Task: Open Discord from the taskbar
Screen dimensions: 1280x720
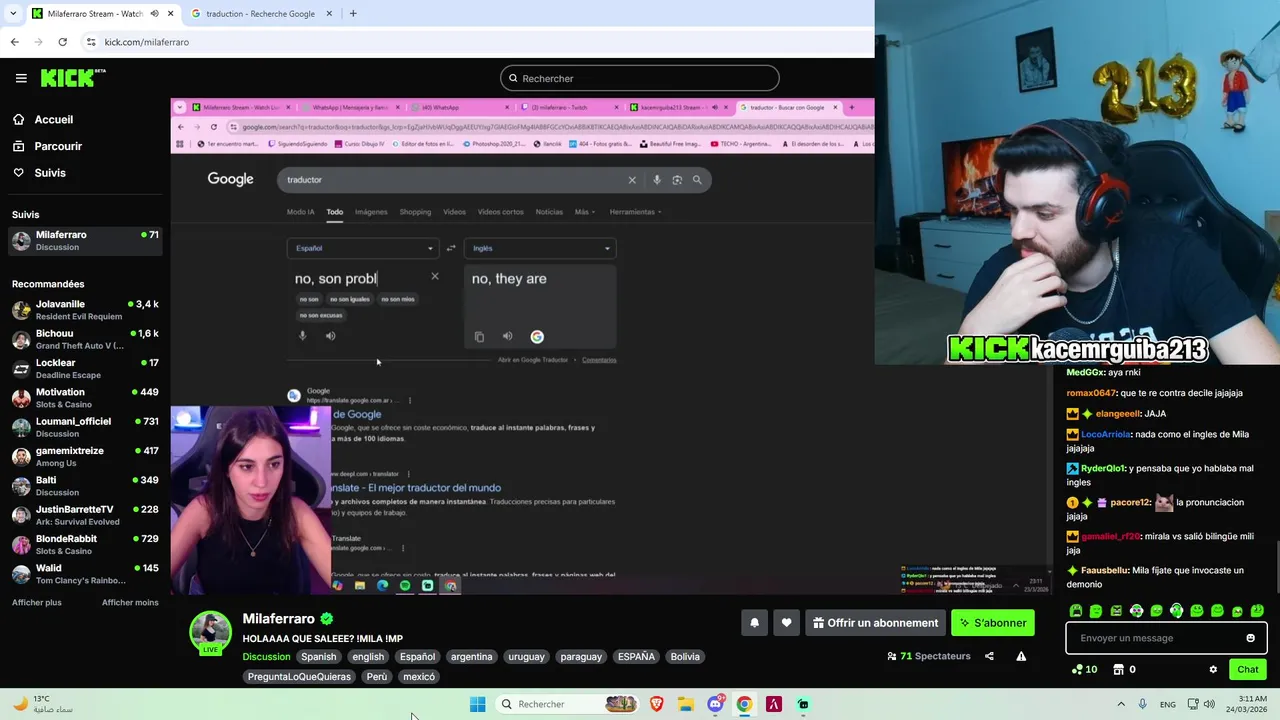Action: [715, 704]
